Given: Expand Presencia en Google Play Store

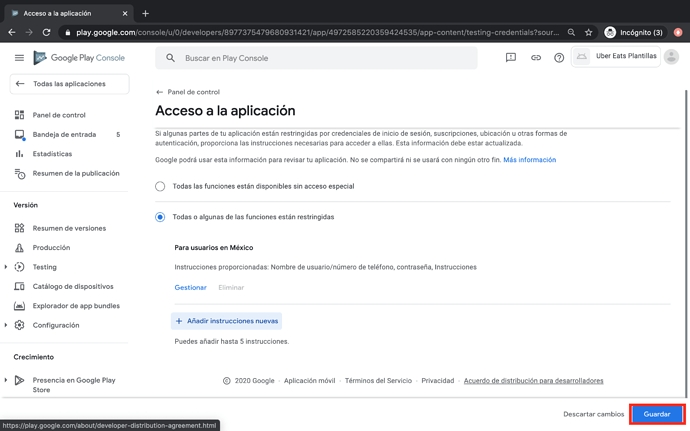Looking at the screenshot, I should pos(6,380).
